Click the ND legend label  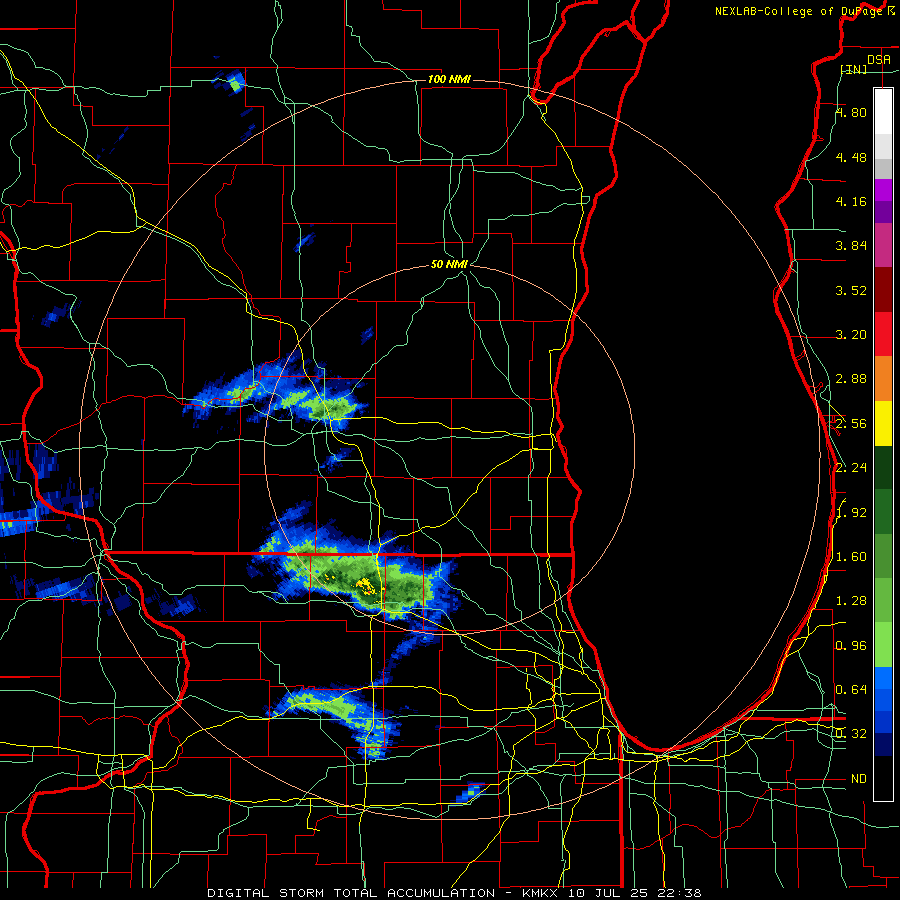859,779
